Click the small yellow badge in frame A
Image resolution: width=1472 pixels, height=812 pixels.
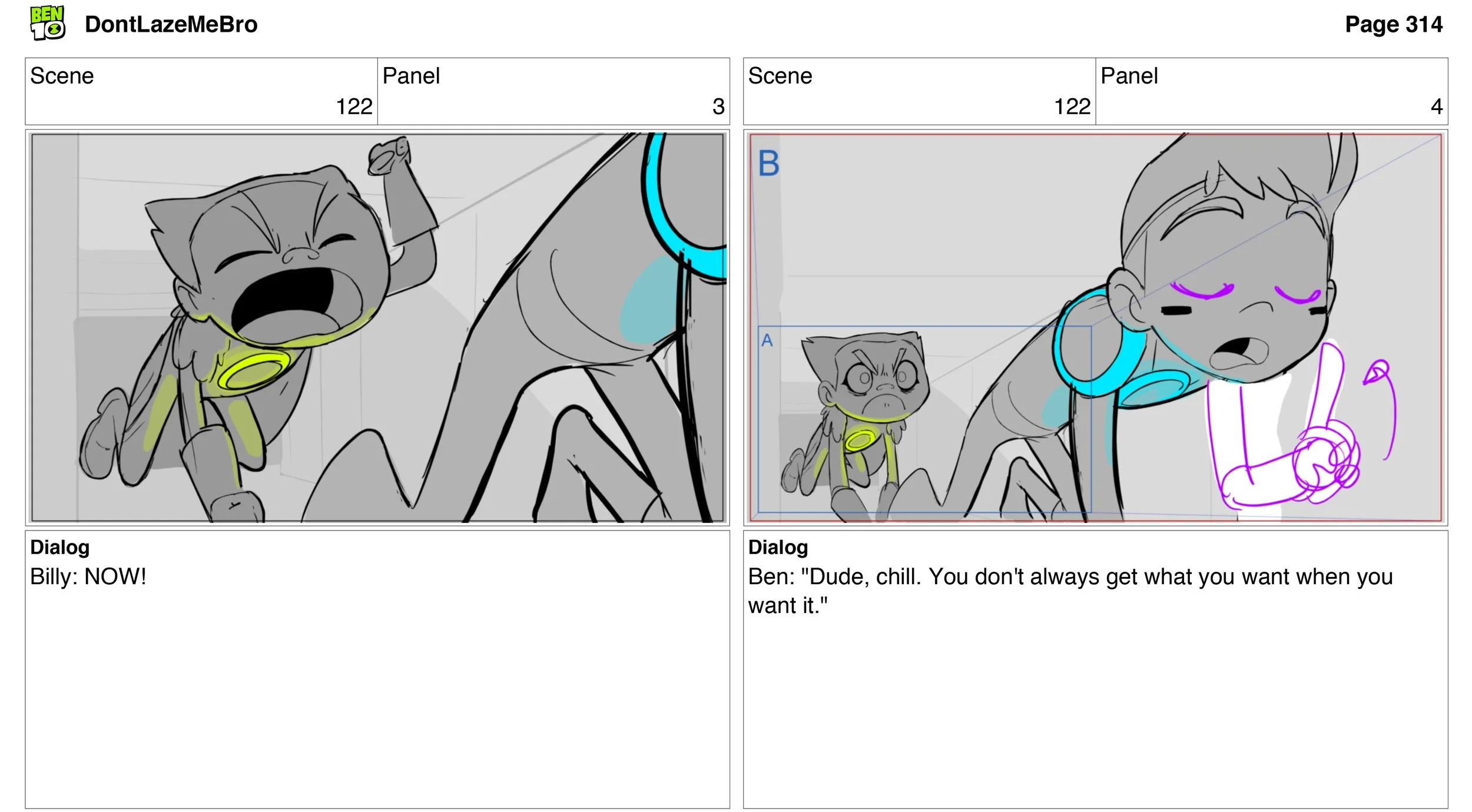[x=860, y=440]
